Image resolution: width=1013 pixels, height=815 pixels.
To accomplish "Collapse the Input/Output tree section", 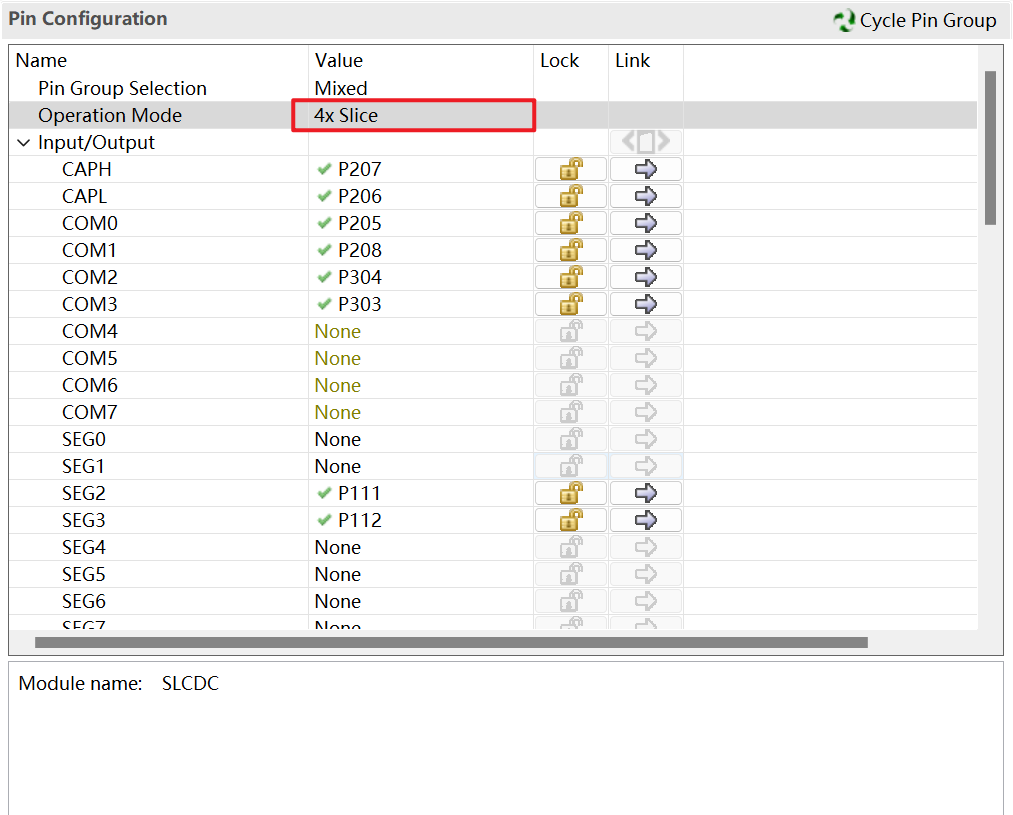I will point(23,143).
